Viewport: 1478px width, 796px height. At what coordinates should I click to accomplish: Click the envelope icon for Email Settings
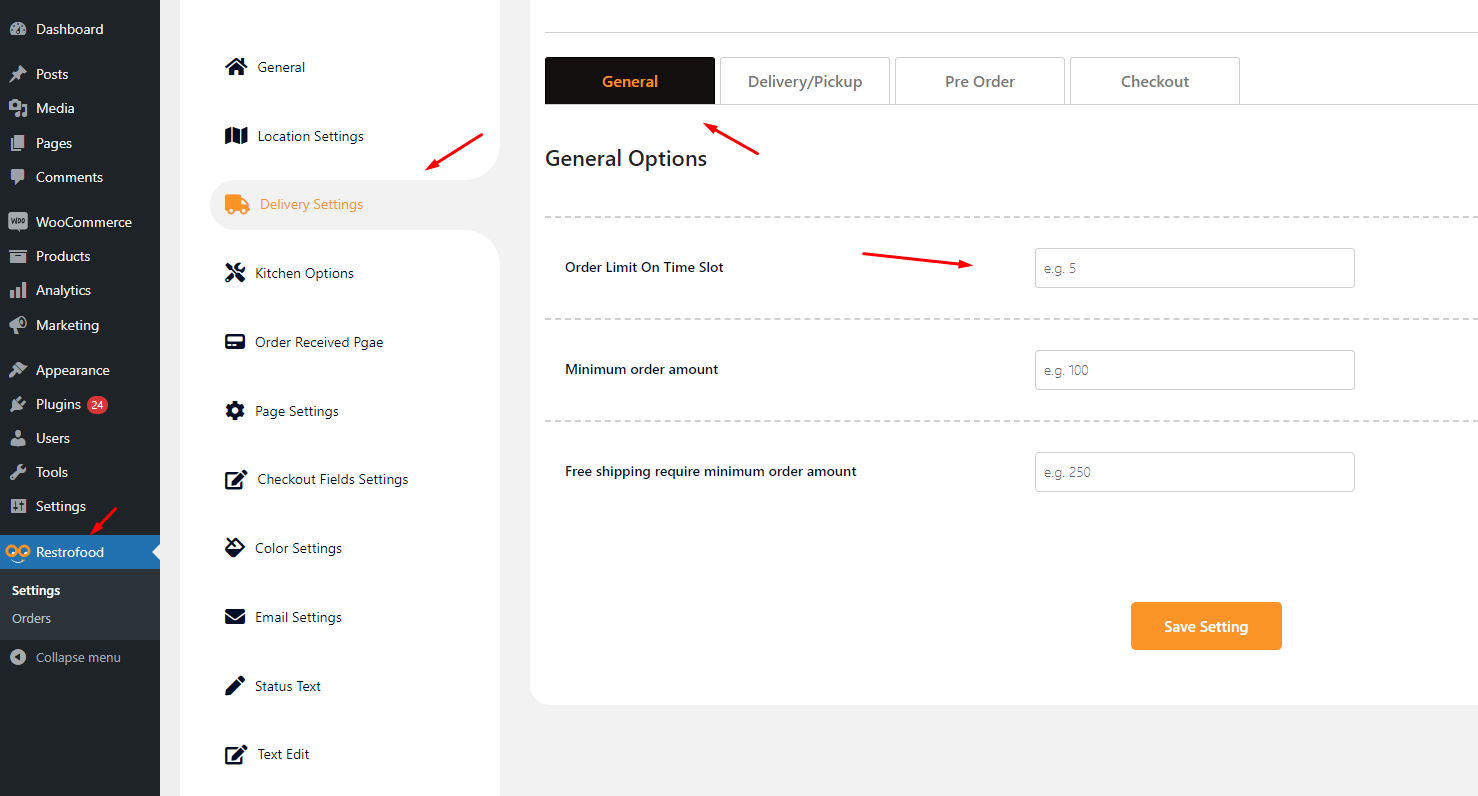pos(235,617)
